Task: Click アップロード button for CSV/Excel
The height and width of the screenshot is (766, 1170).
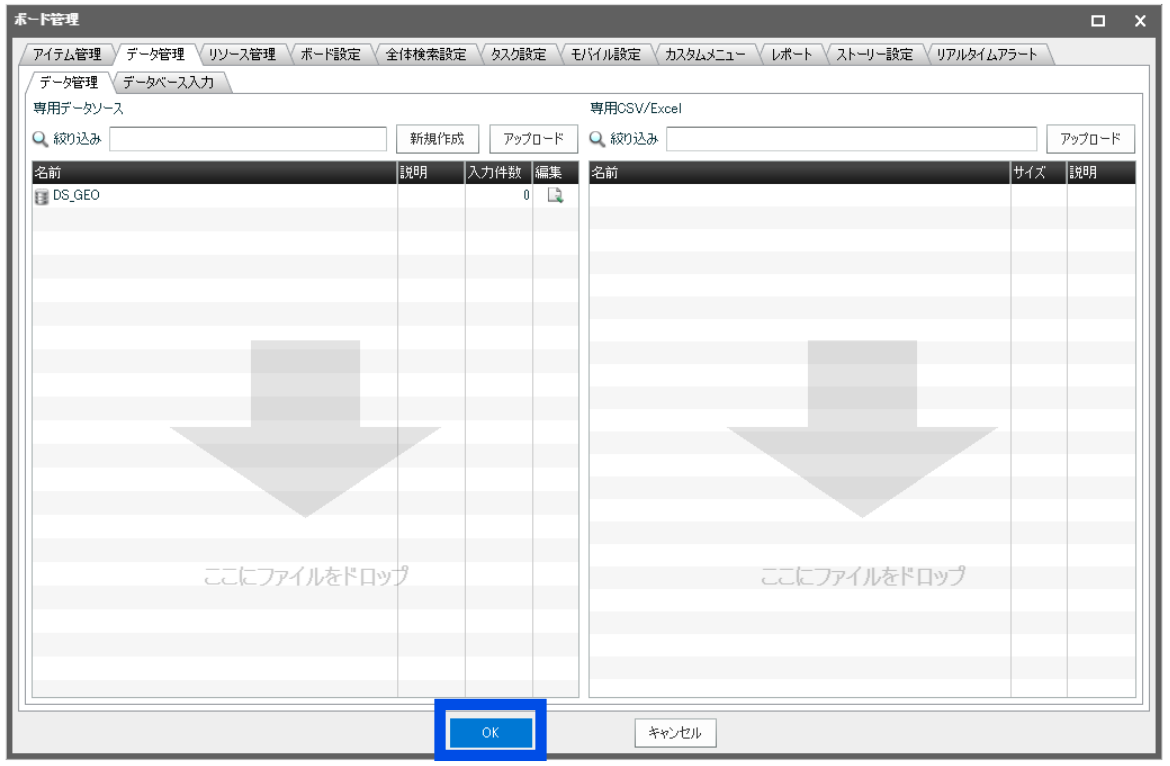Action: click(1090, 138)
